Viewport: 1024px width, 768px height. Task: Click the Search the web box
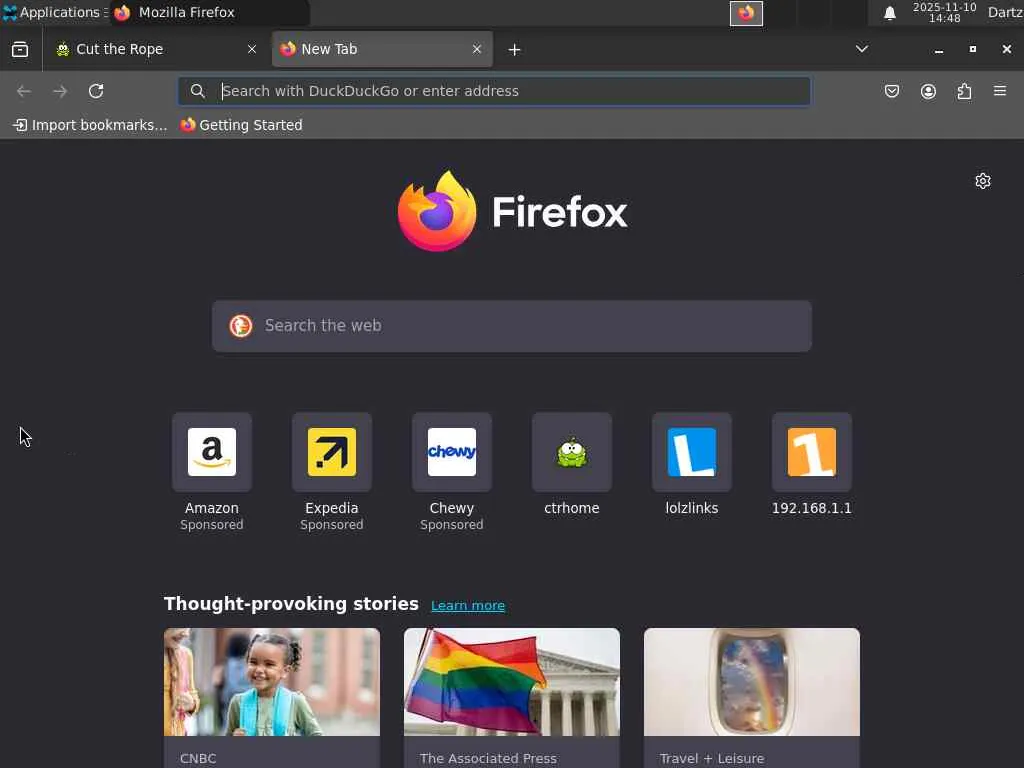click(x=512, y=326)
